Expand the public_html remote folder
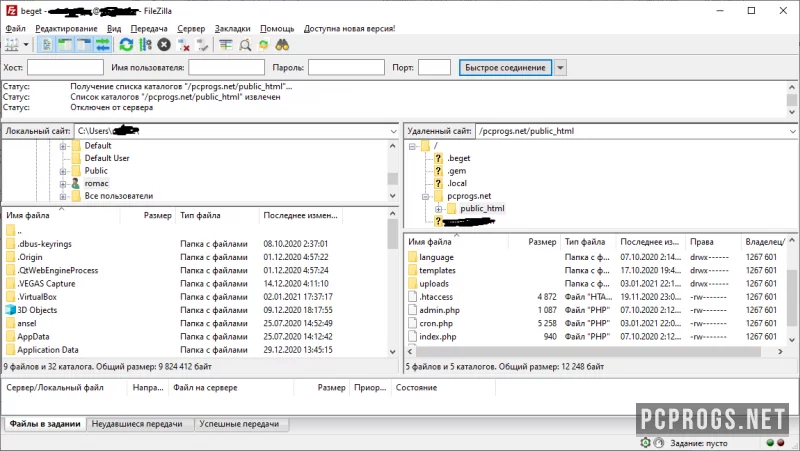 438,209
